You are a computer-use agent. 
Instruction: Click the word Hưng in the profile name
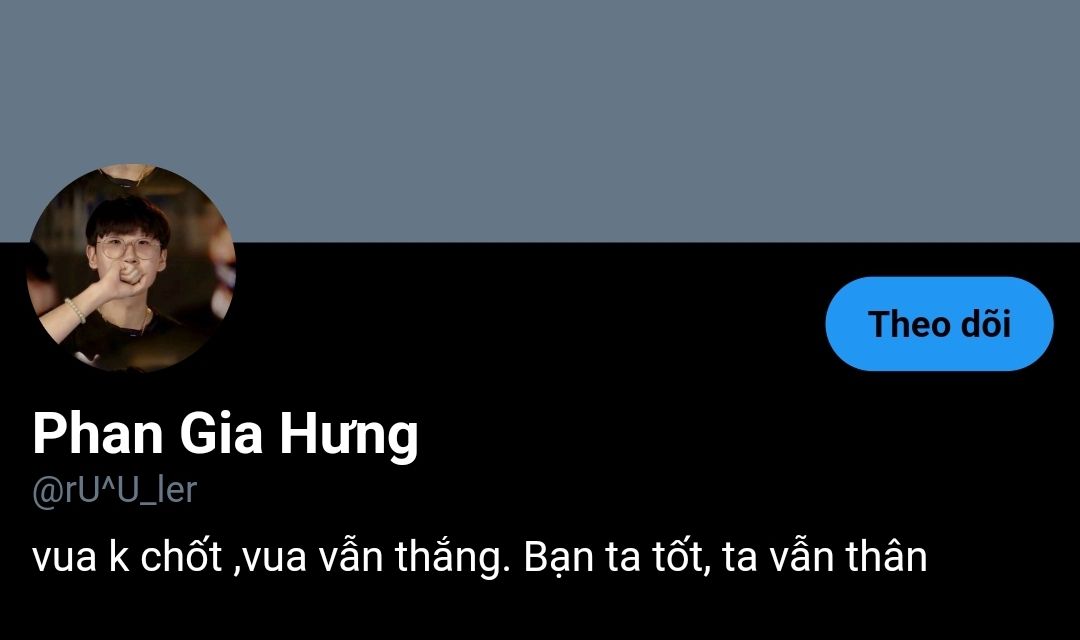click(349, 435)
